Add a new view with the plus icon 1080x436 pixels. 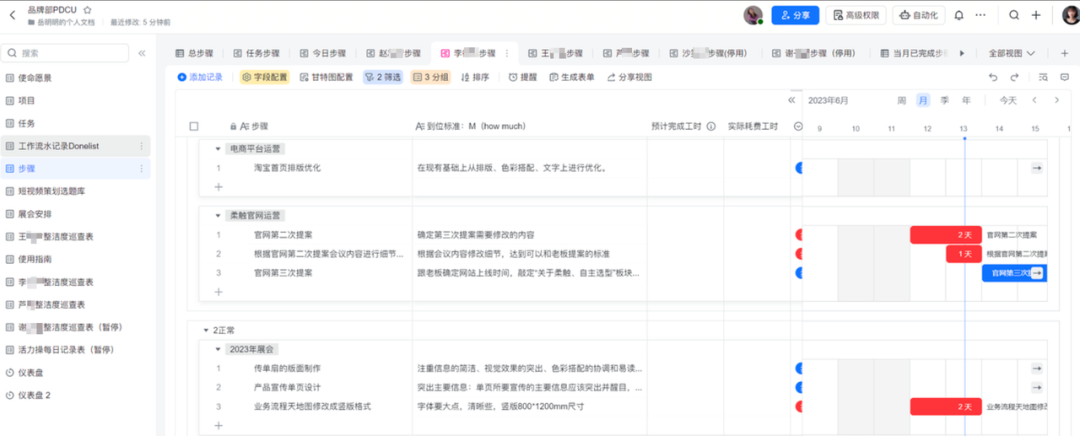[x=1064, y=53]
